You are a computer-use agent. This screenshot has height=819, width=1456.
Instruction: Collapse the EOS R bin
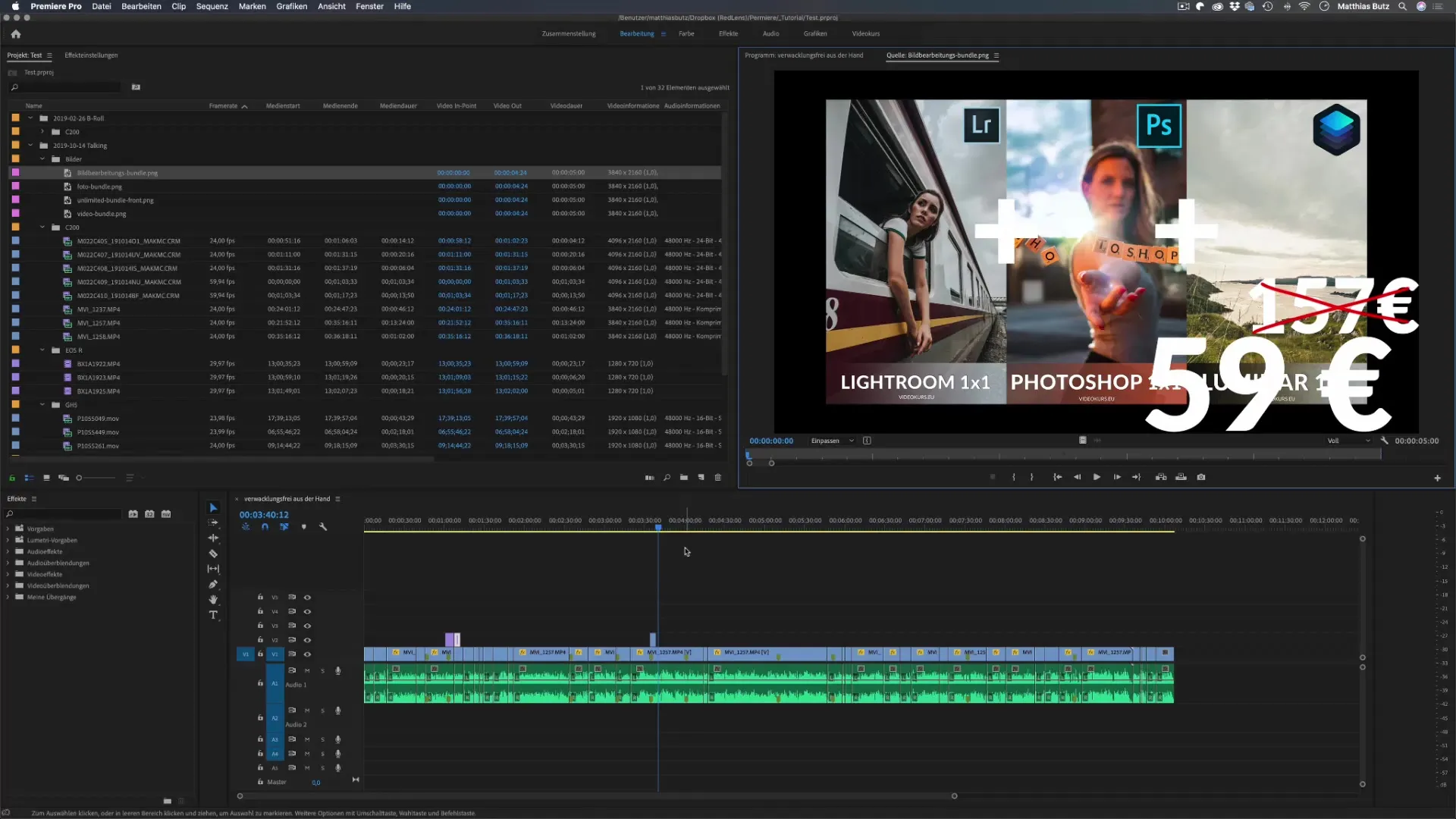pos(42,350)
